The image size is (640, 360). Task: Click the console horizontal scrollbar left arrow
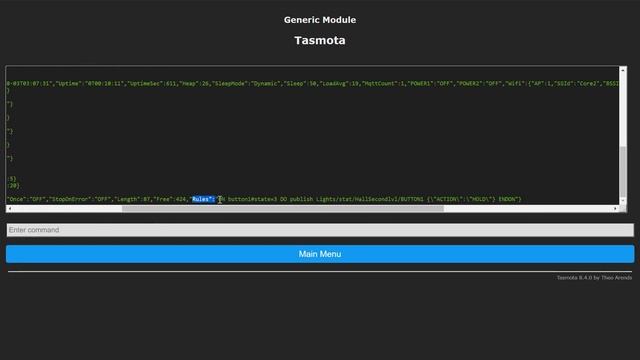(x=10, y=209)
